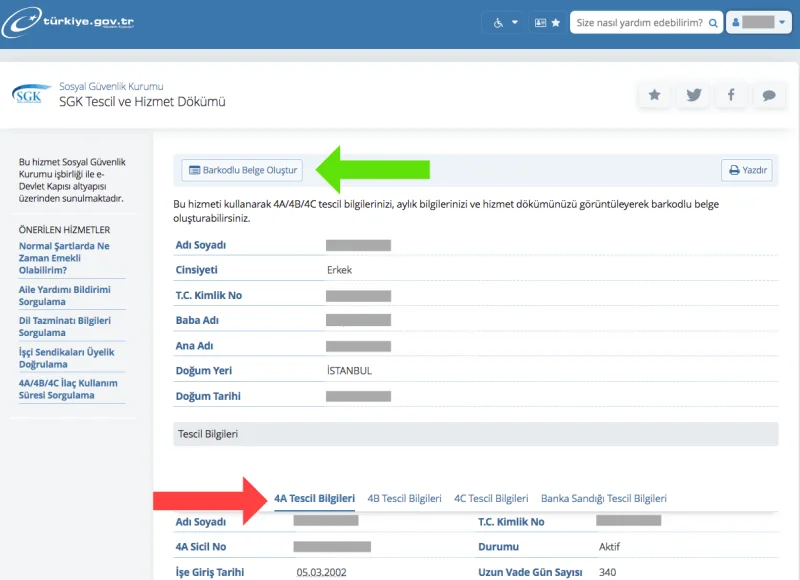Click the türkiye.gov.tr logo
The width and height of the screenshot is (800, 580).
[67, 21]
